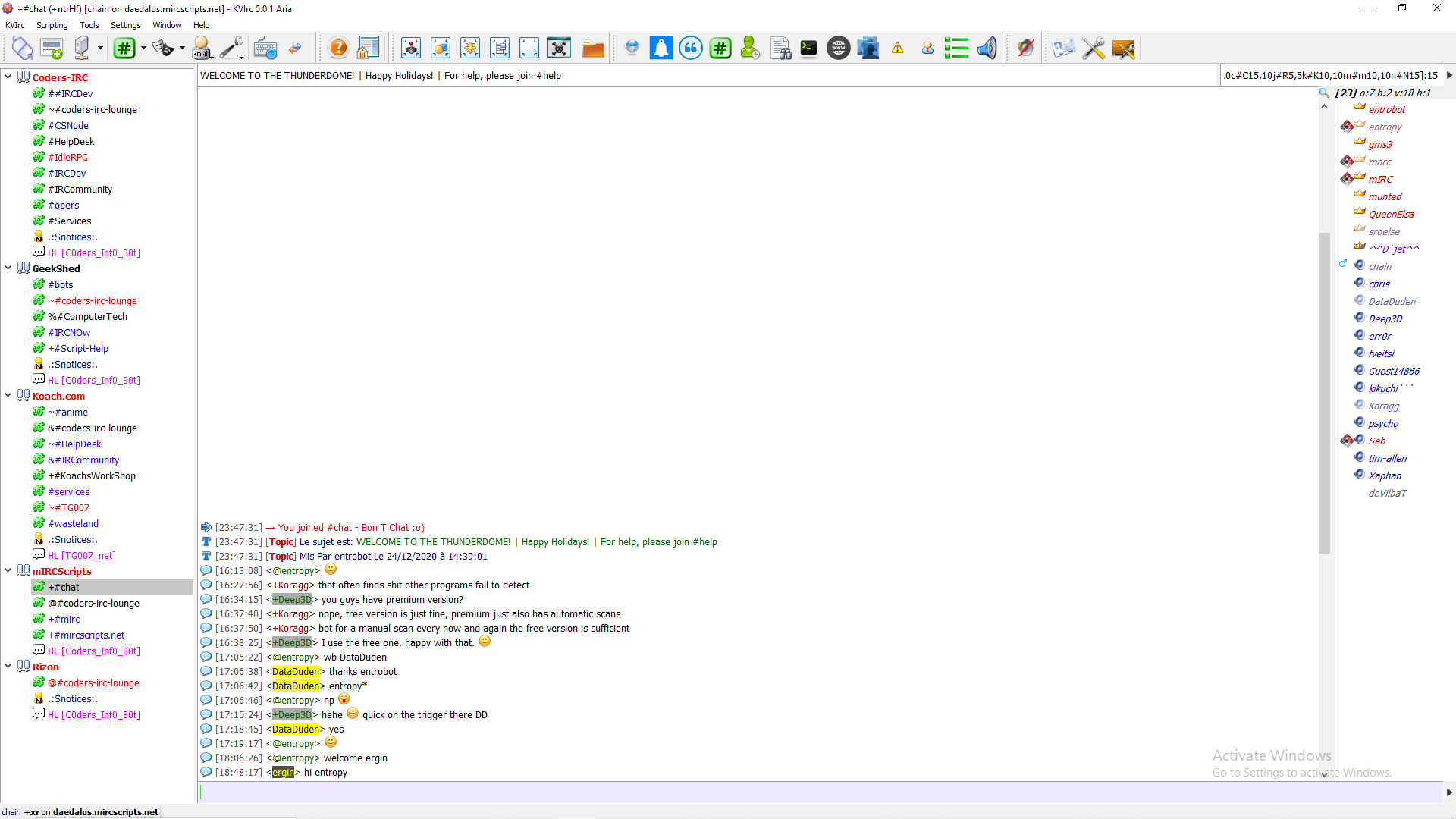Image resolution: width=1456 pixels, height=819 pixels.
Task: Expand the input line right arrow
Action: pos(1449,792)
